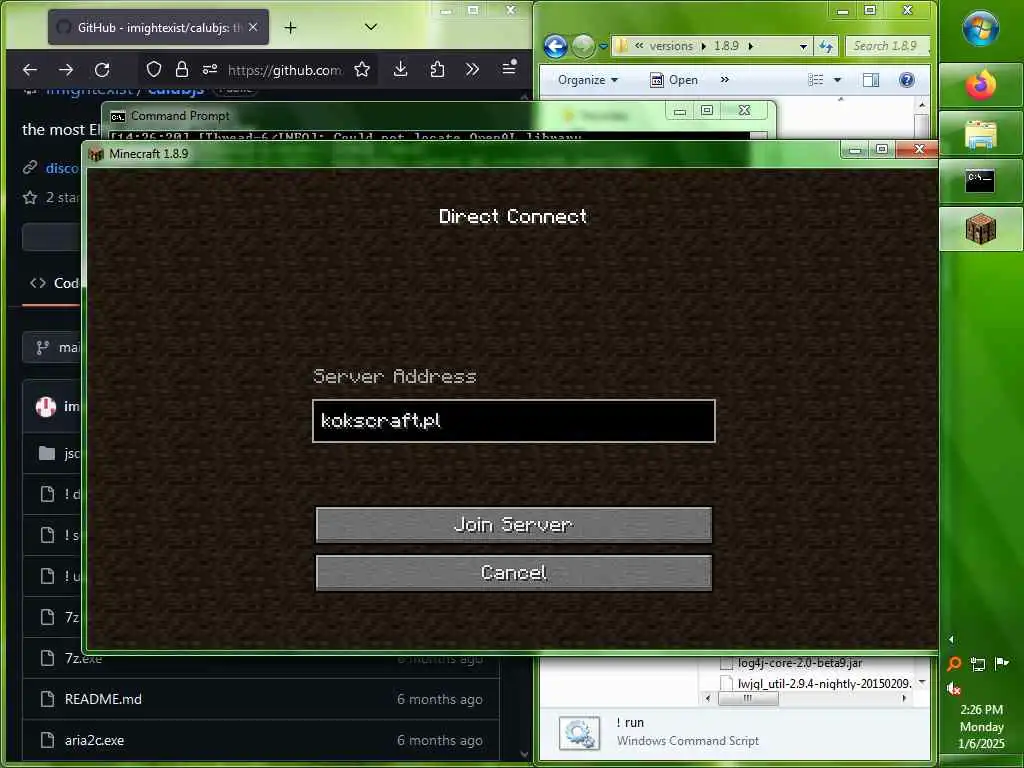Open network tray icon
Image resolution: width=1024 pixels, height=768 pixels.
pyautogui.click(x=978, y=664)
